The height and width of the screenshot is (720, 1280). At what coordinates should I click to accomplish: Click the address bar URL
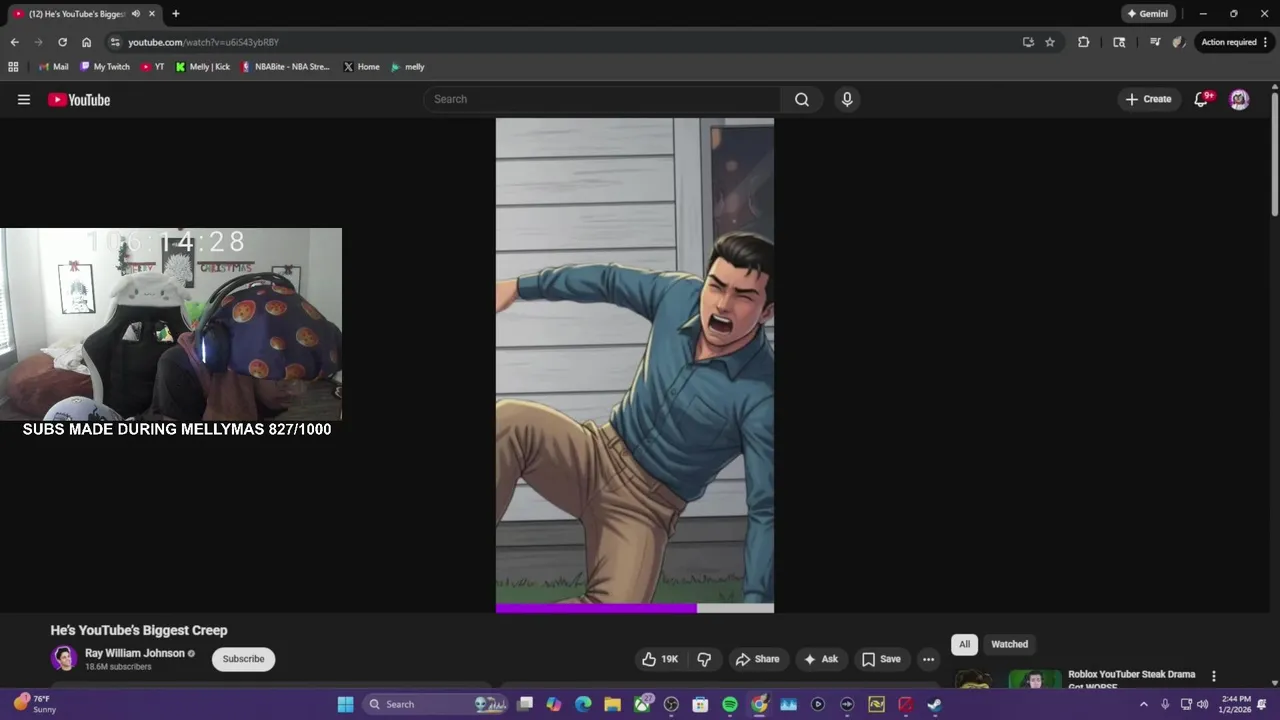[x=203, y=42]
